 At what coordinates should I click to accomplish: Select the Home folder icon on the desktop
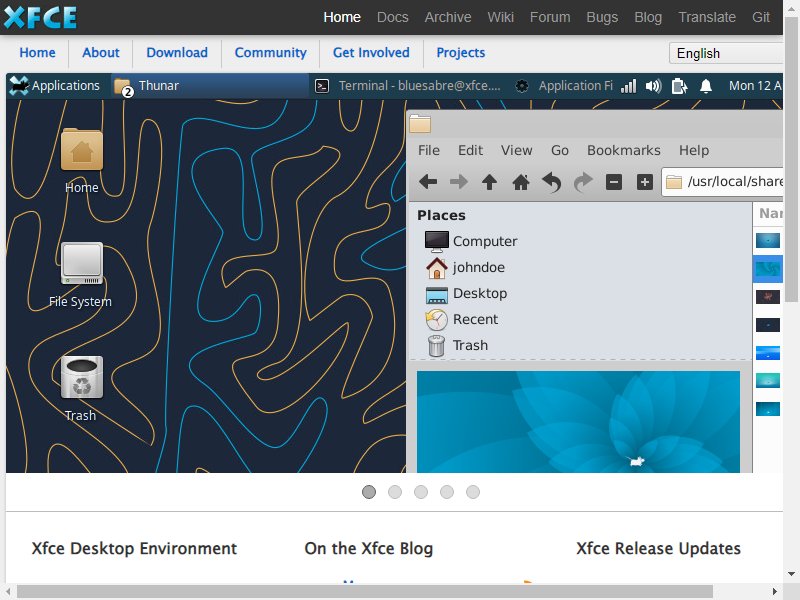tap(82, 149)
